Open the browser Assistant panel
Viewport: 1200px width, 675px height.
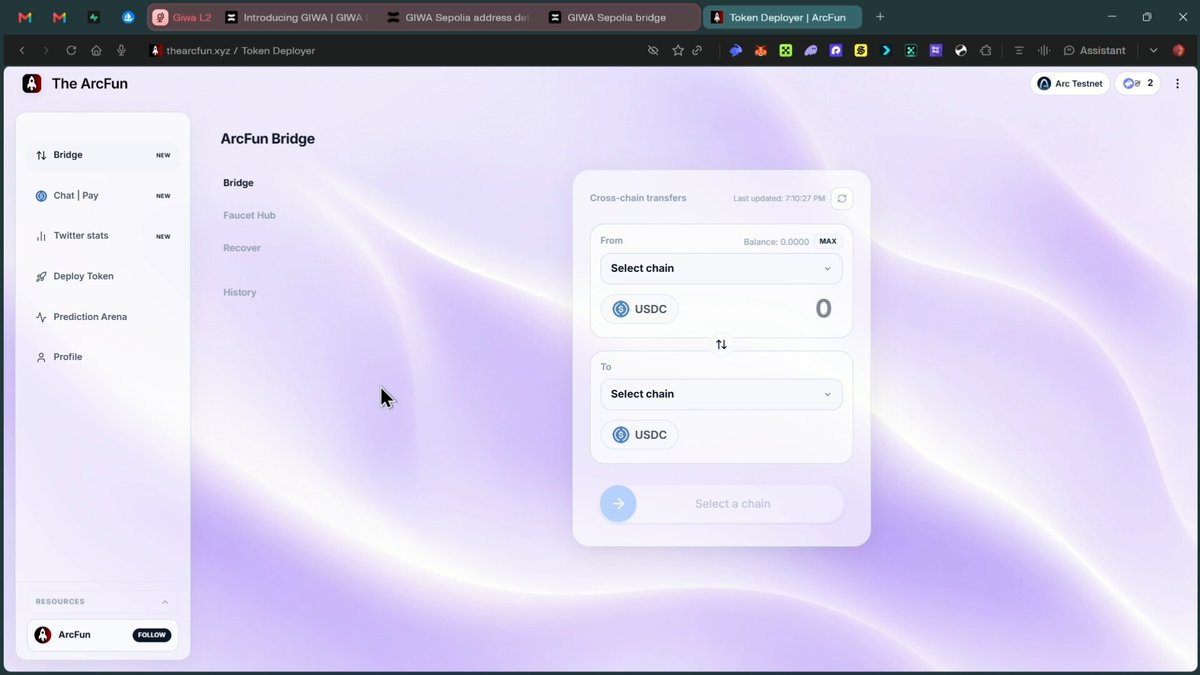tap(1094, 50)
